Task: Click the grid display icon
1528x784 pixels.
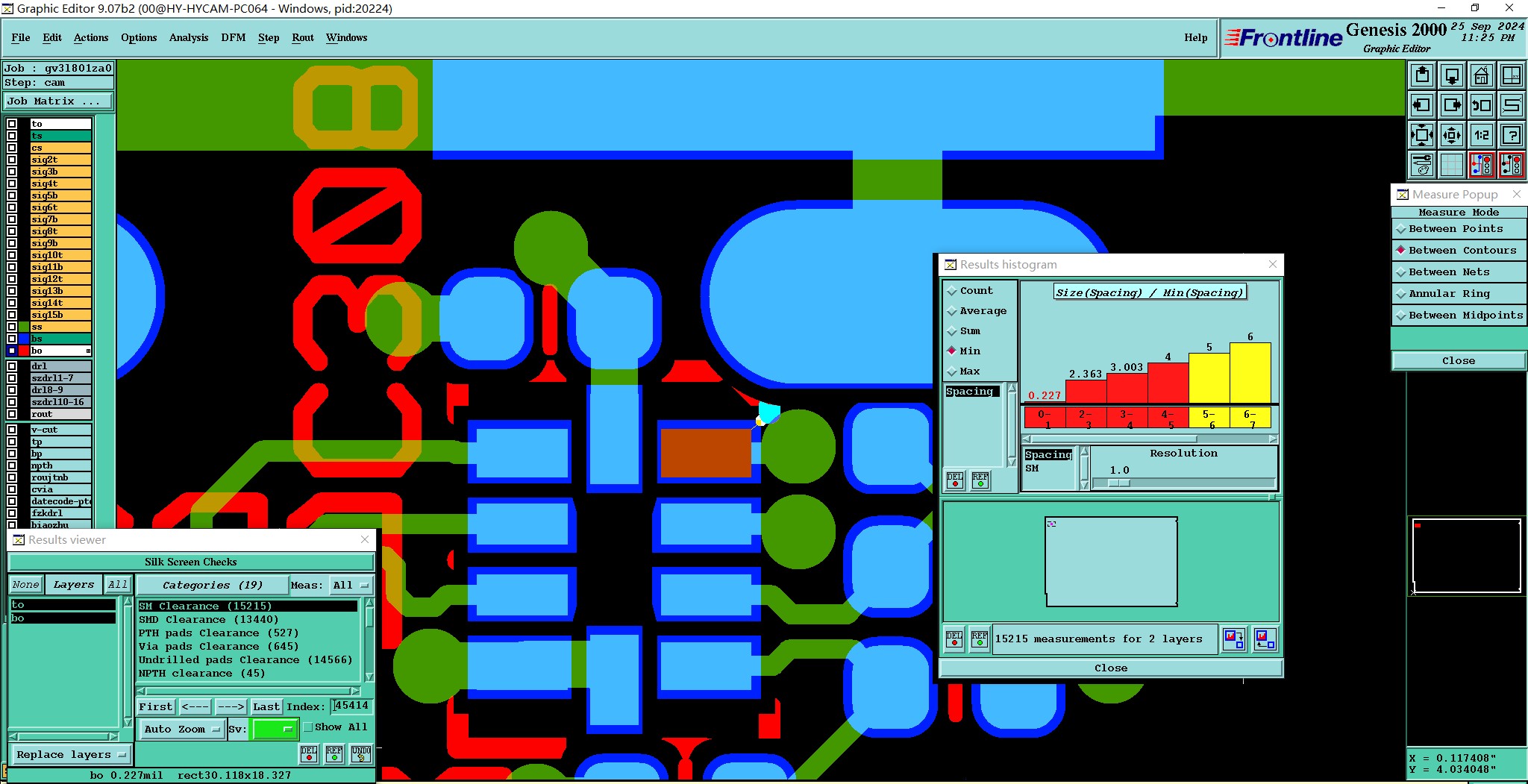Action: [1452, 165]
